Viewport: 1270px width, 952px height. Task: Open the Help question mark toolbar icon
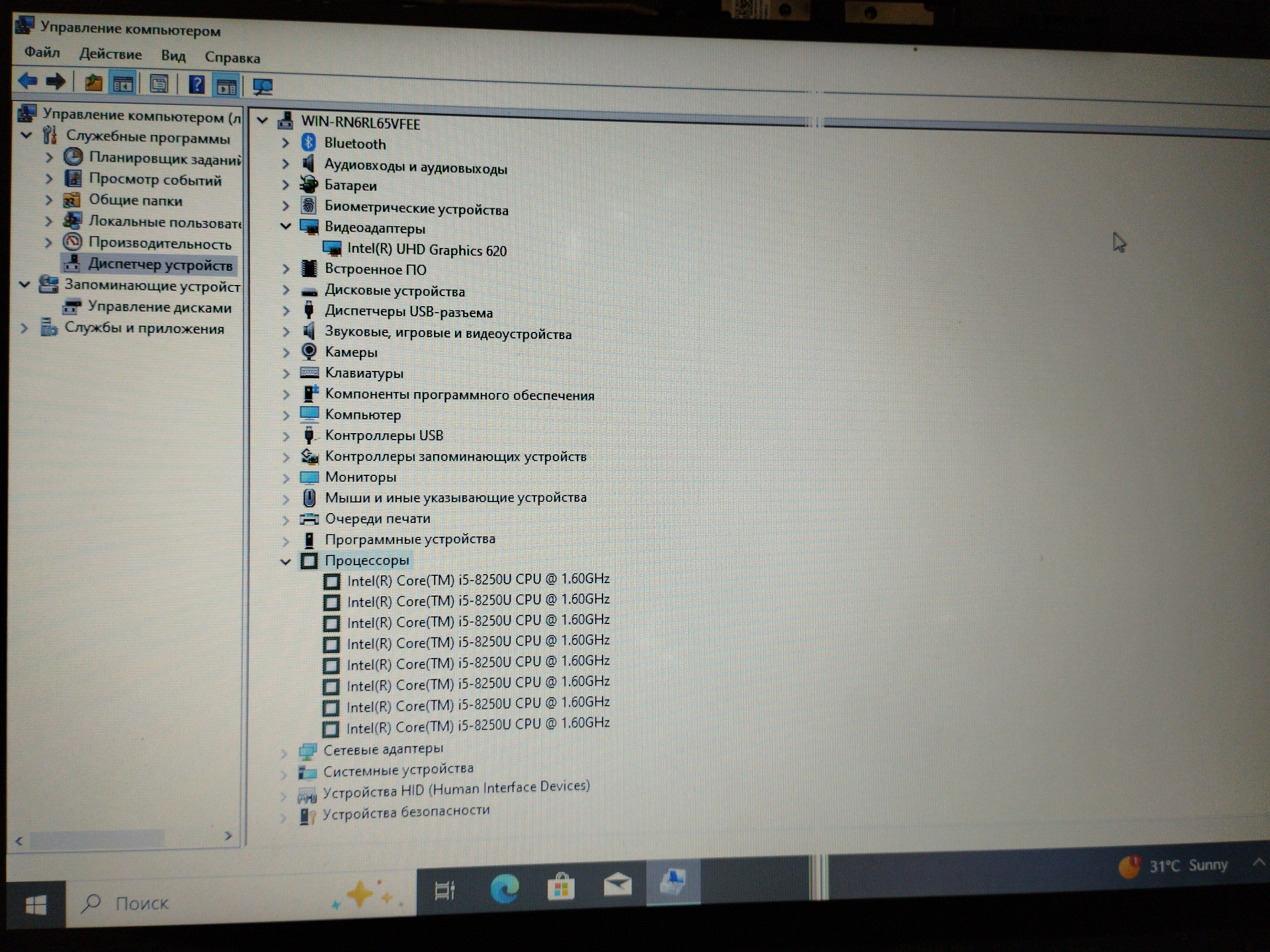[x=196, y=85]
